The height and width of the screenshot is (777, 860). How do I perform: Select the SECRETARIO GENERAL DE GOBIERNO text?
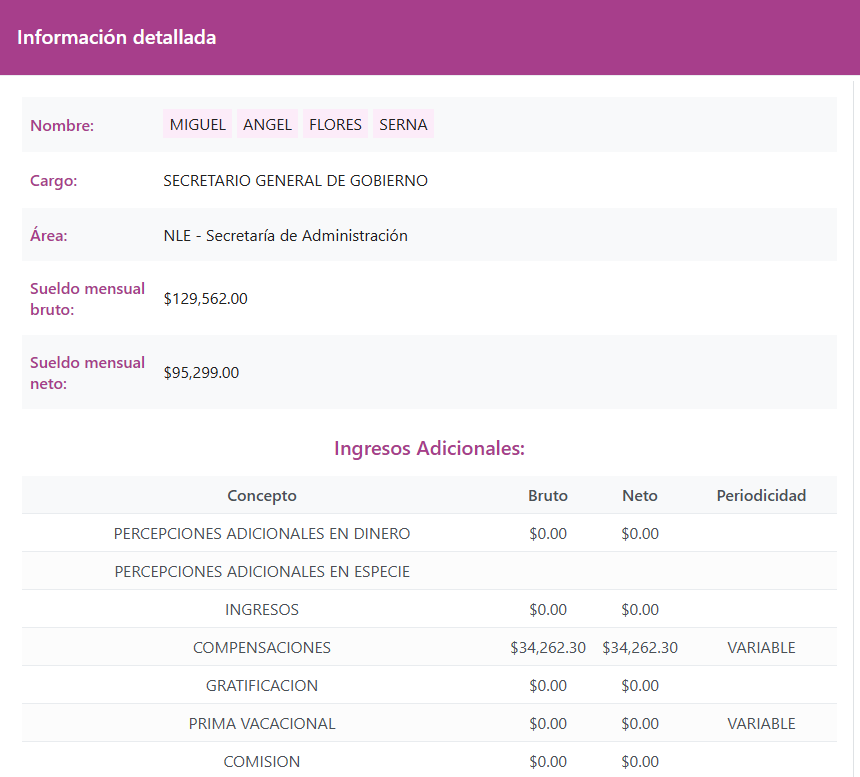(295, 181)
